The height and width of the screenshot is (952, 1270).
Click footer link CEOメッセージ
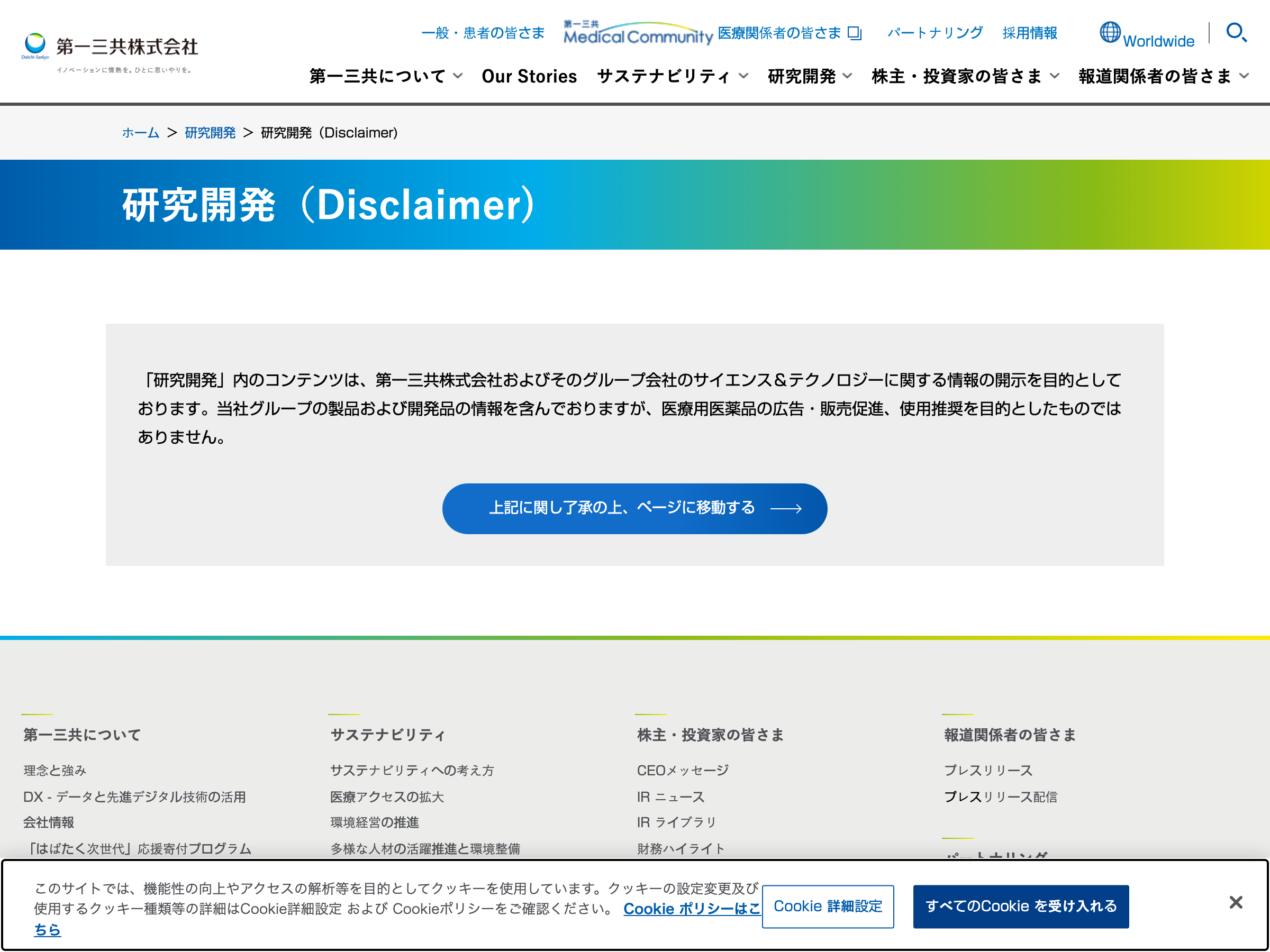tap(683, 770)
